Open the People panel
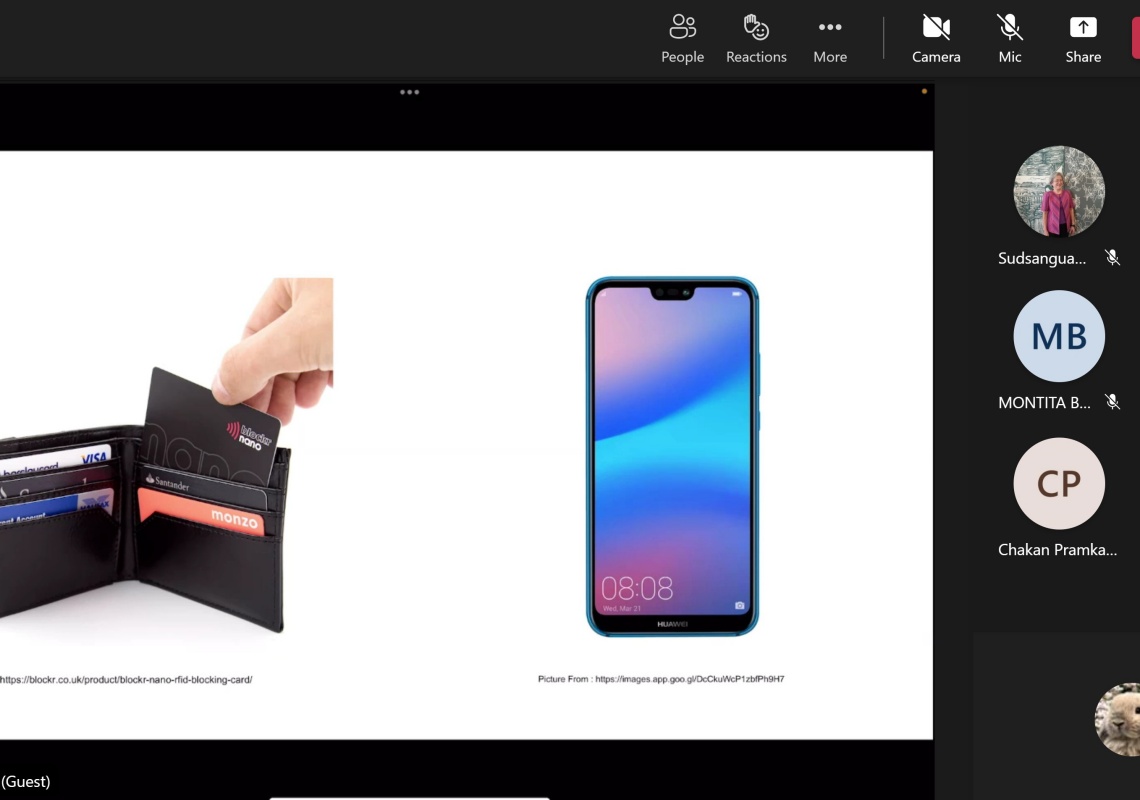The width and height of the screenshot is (1140, 800). [682, 39]
